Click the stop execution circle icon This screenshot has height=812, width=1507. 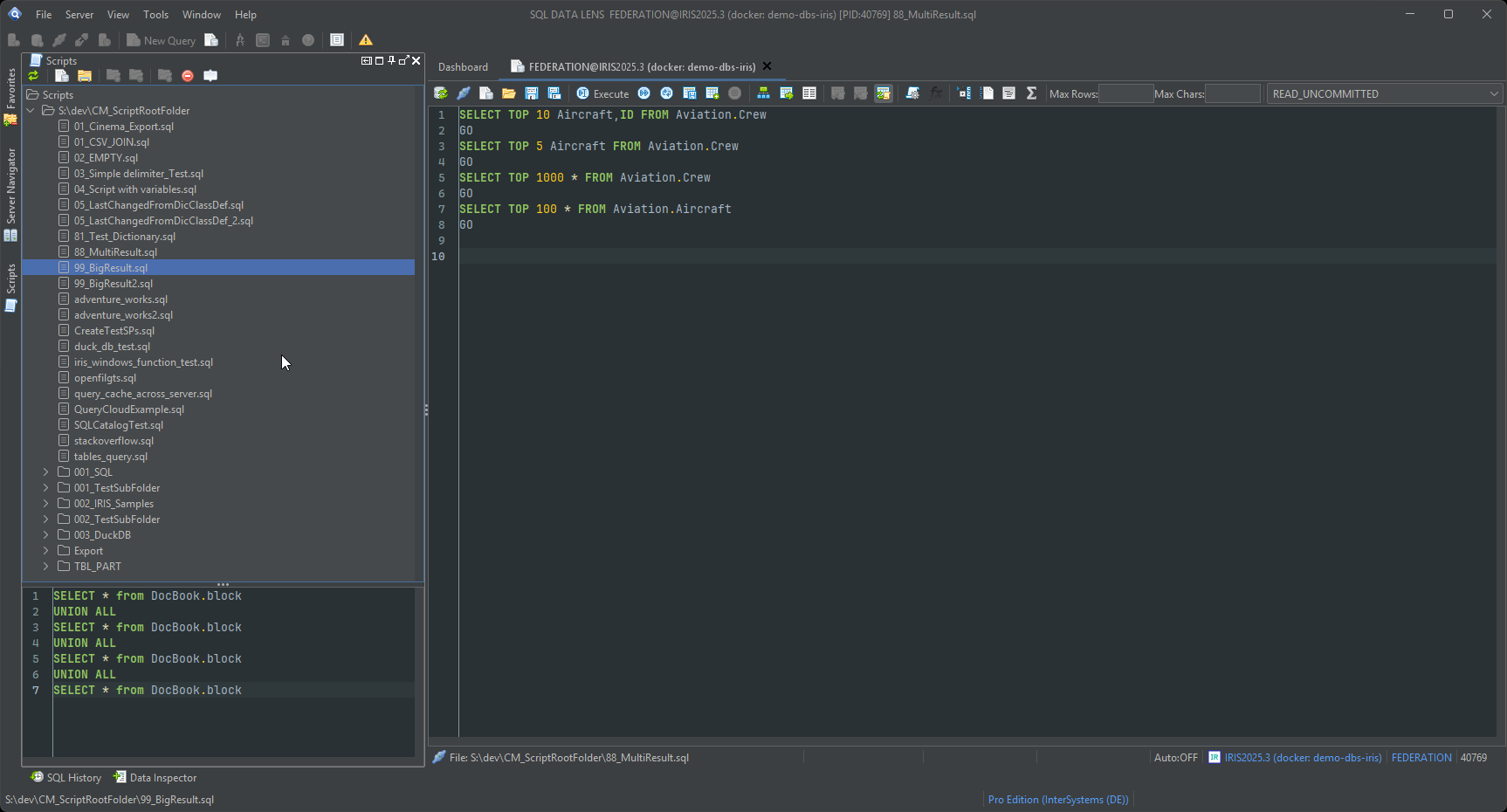coord(735,93)
